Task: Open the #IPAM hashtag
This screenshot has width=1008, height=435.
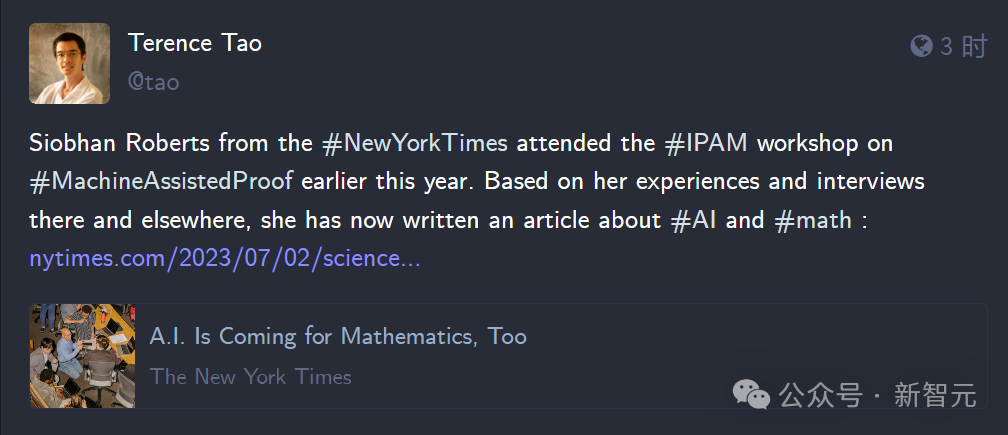Action: [x=706, y=143]
